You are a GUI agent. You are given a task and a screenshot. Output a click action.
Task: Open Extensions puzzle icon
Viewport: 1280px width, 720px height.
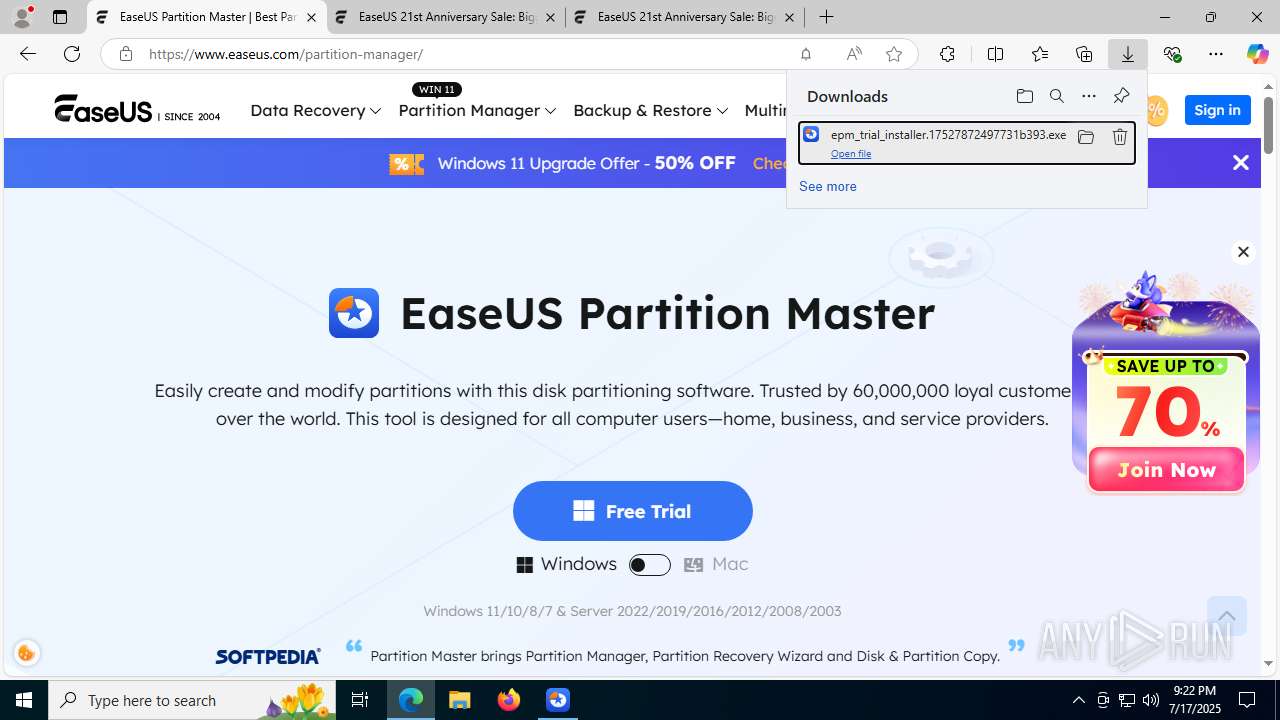point(947,54)
